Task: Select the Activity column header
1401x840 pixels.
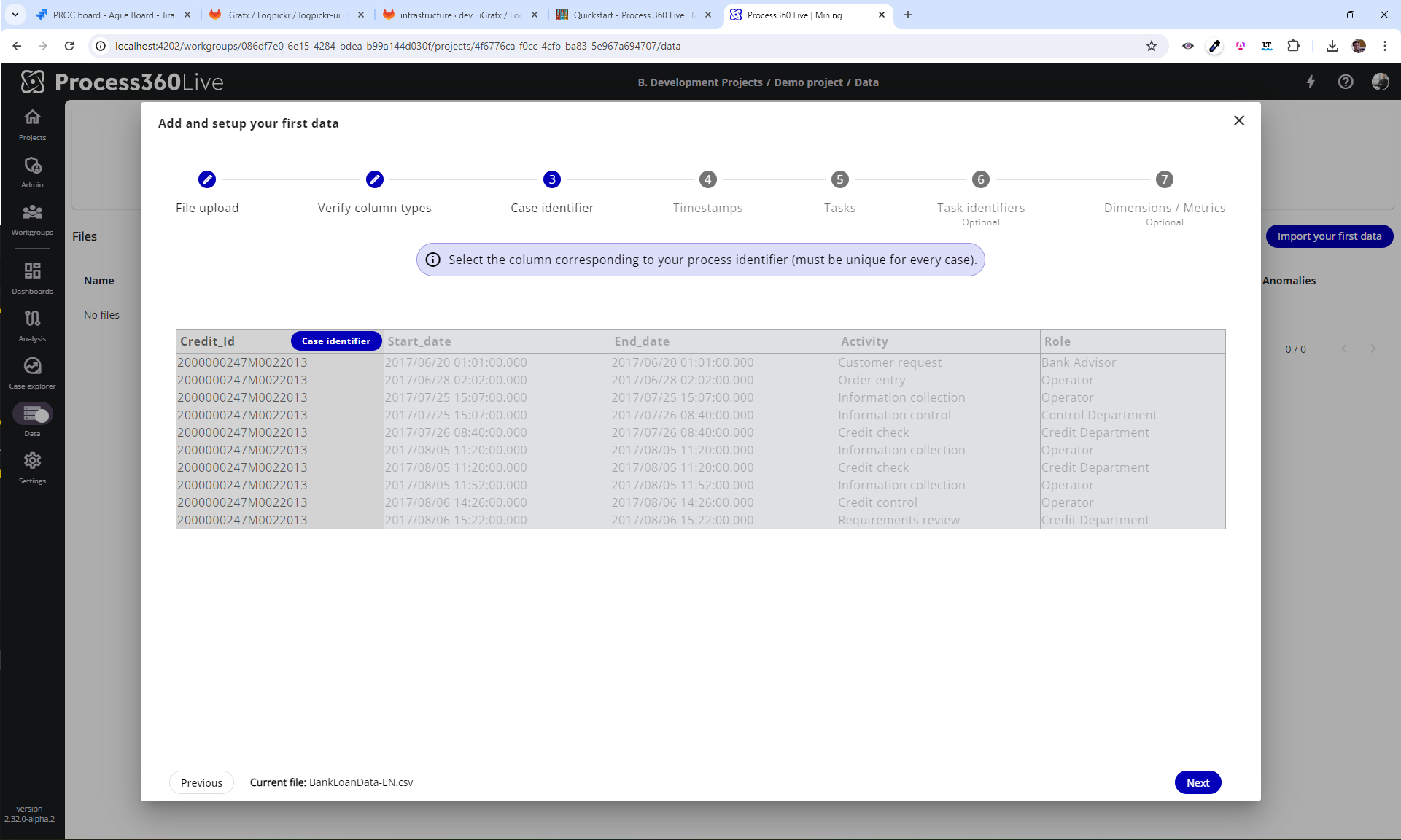Action: (x=938, y=341)
